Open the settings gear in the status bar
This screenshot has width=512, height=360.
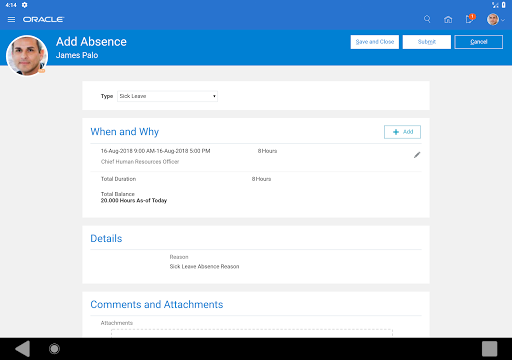click(25, 5)
